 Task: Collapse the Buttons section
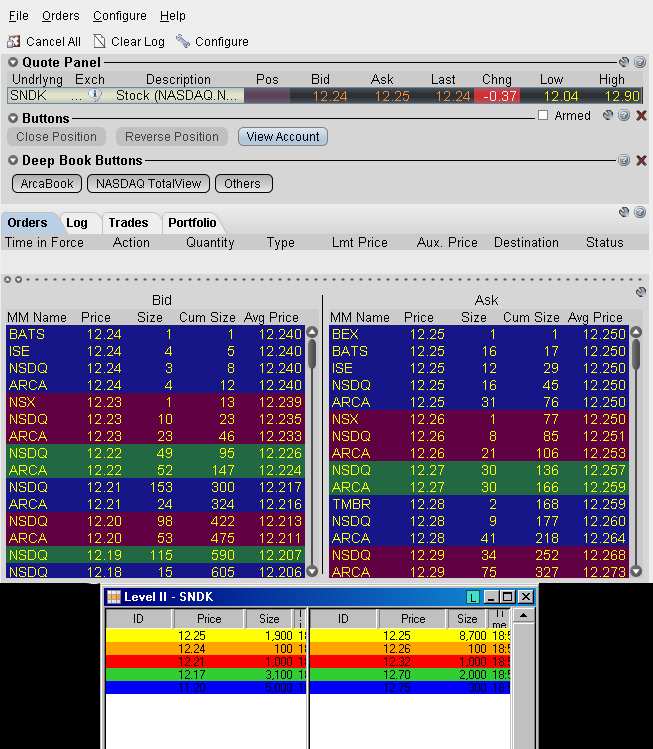pos(13,118)
